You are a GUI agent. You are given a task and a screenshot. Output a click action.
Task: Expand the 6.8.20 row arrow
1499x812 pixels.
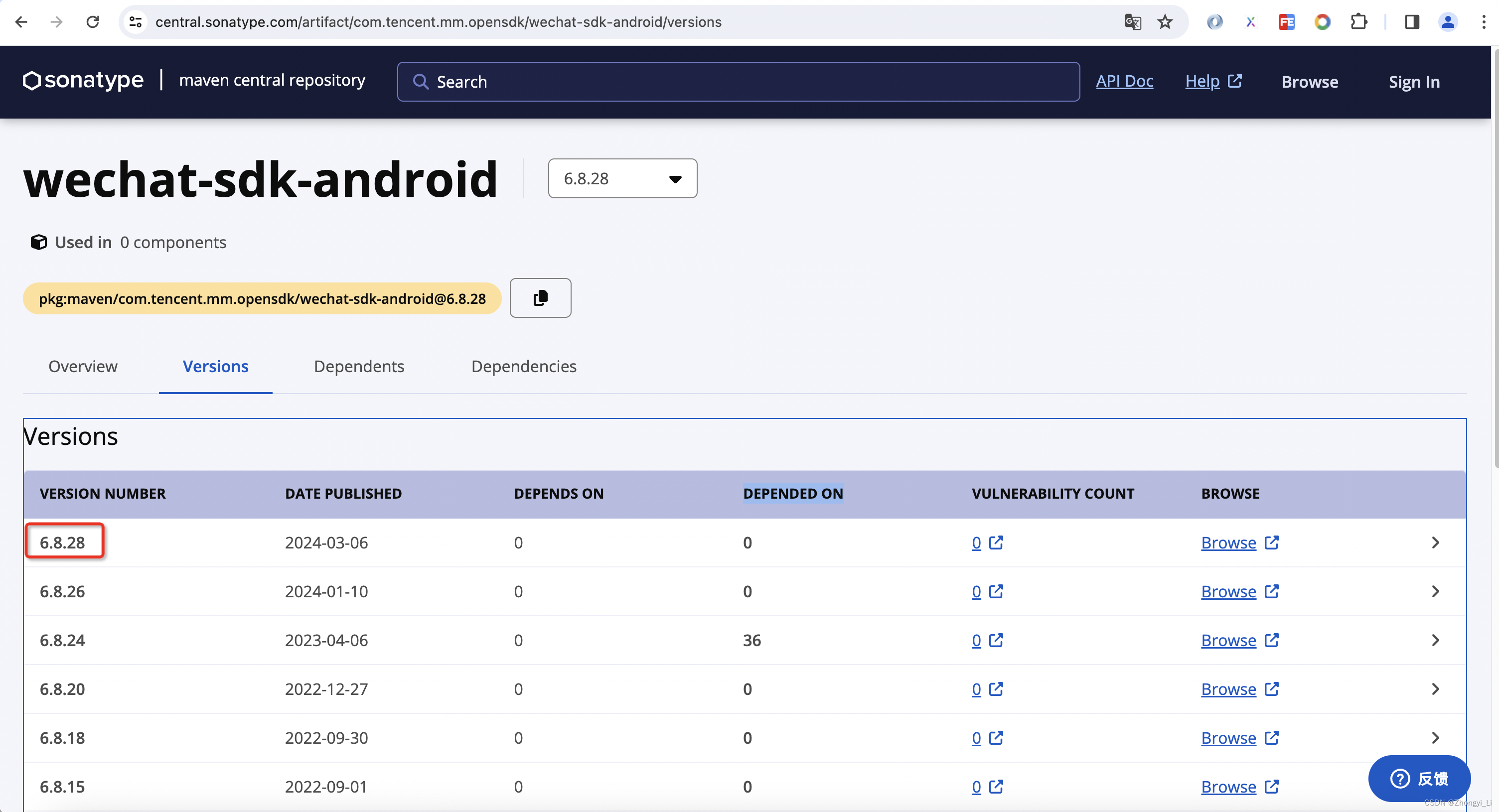click(x=1435, y=689)
